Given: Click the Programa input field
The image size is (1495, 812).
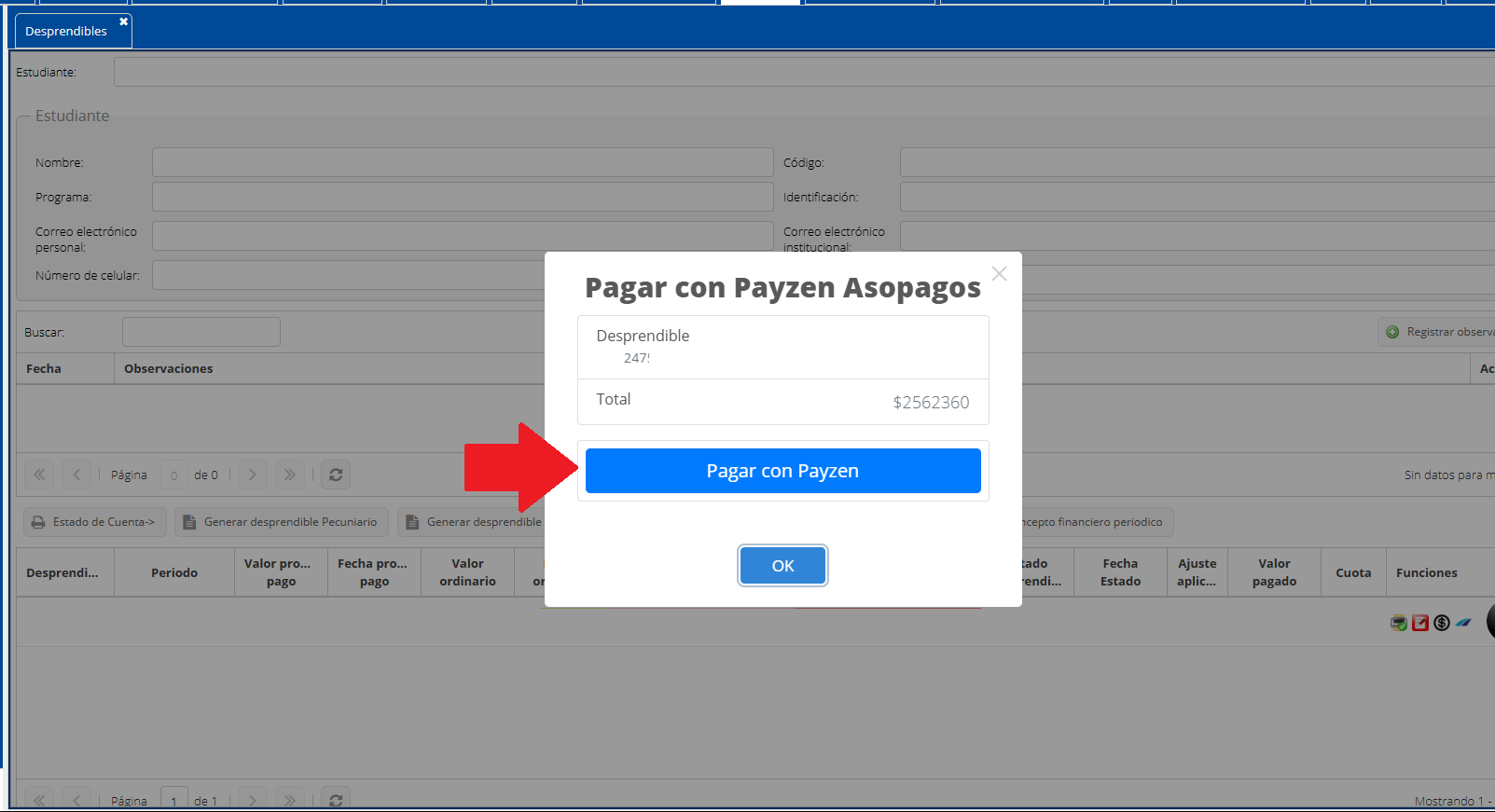Looking at the screenshot, I should pos(463,197).
